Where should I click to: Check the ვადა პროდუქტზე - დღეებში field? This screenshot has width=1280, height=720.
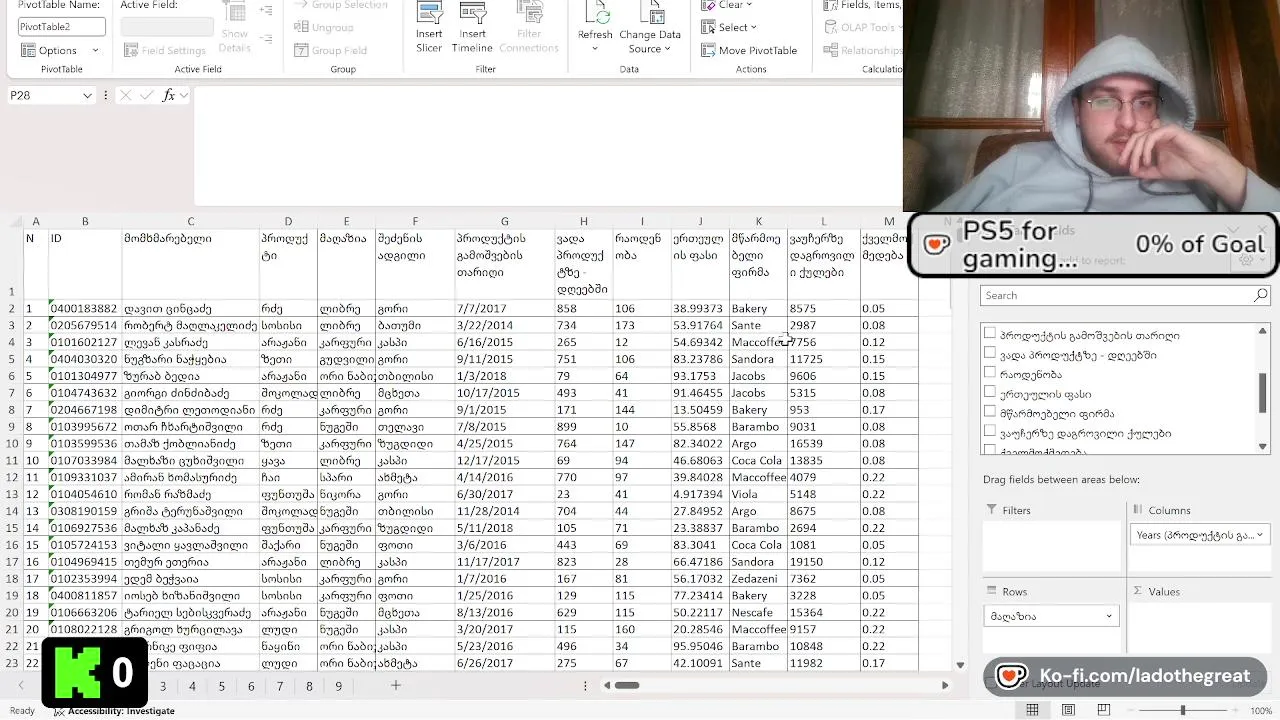click(x=990, y=354)
